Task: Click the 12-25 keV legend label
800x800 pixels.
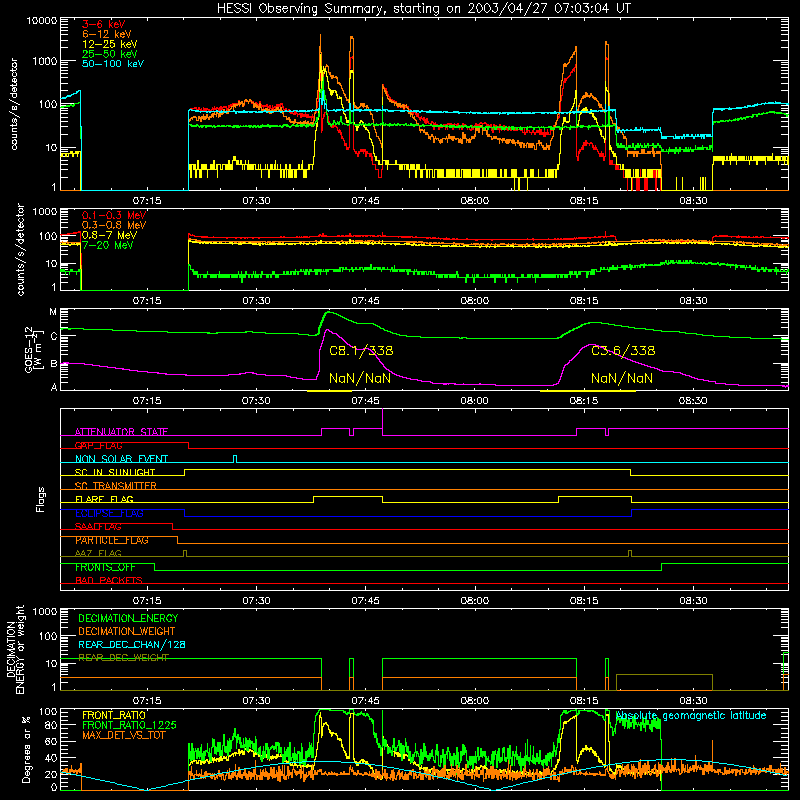Action: click(109, 44)
